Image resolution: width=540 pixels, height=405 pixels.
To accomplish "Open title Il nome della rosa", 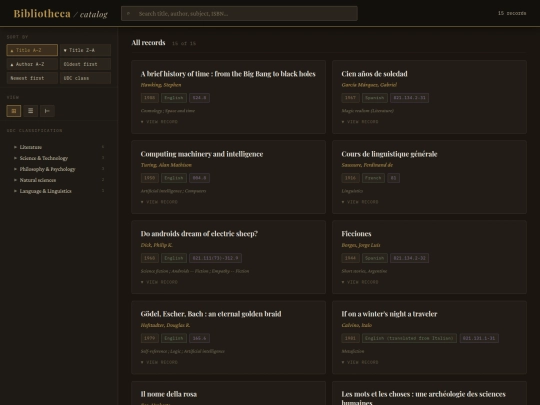I will 169,394.
